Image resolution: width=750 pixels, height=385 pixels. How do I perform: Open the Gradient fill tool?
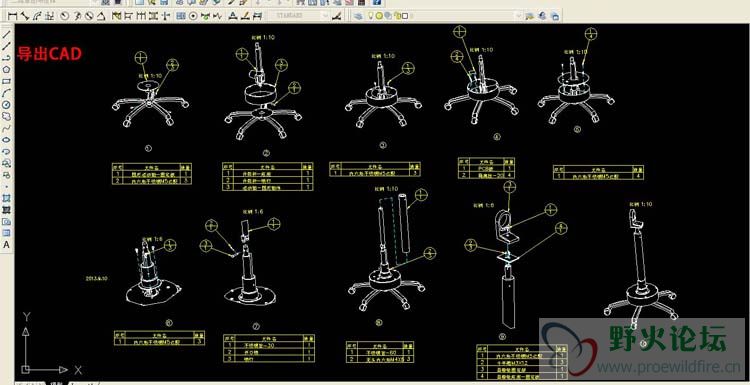(x=7, y=209)
